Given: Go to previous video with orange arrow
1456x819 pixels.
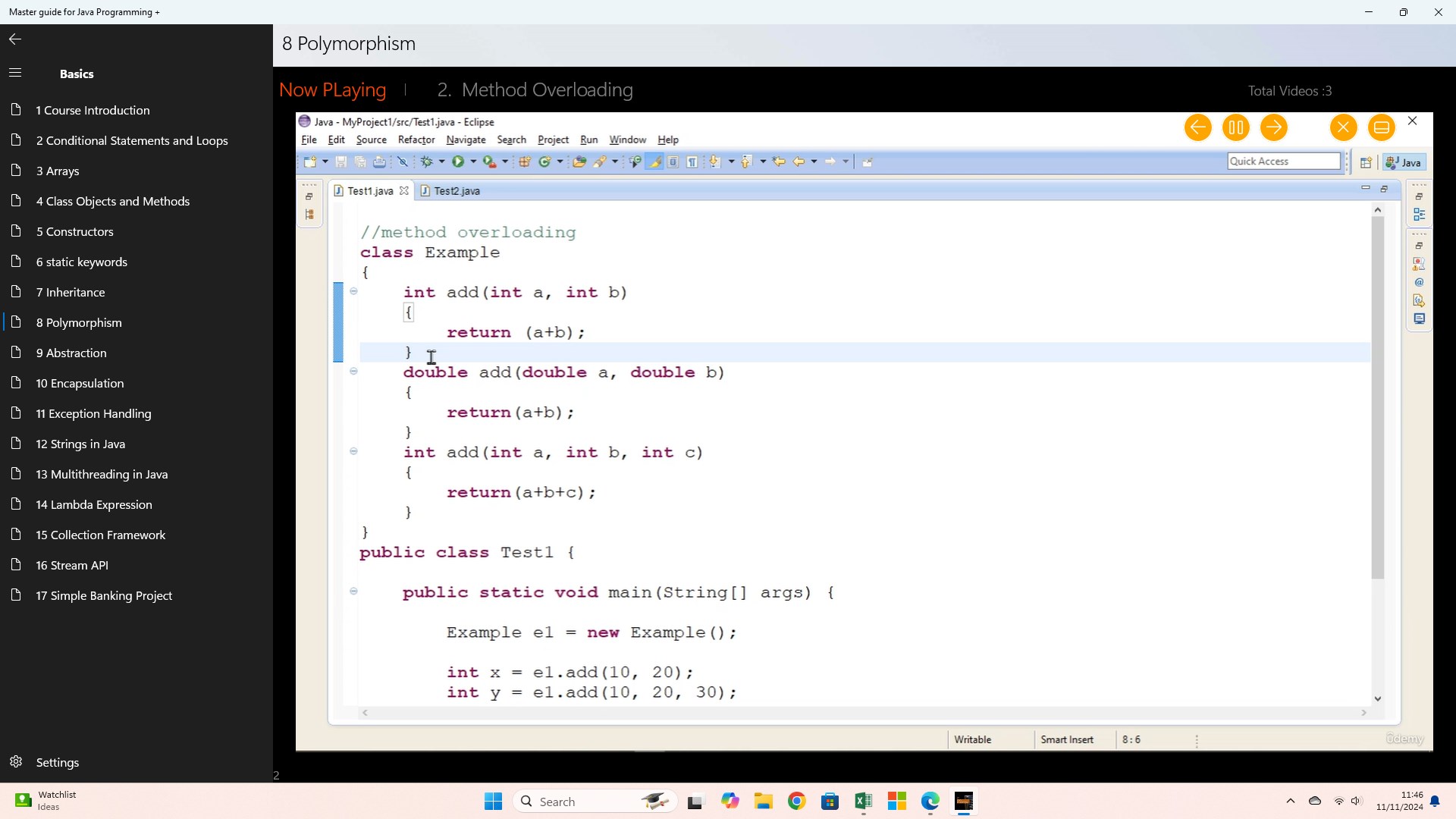Looking at the screenshot, I should pos(1197,127).
